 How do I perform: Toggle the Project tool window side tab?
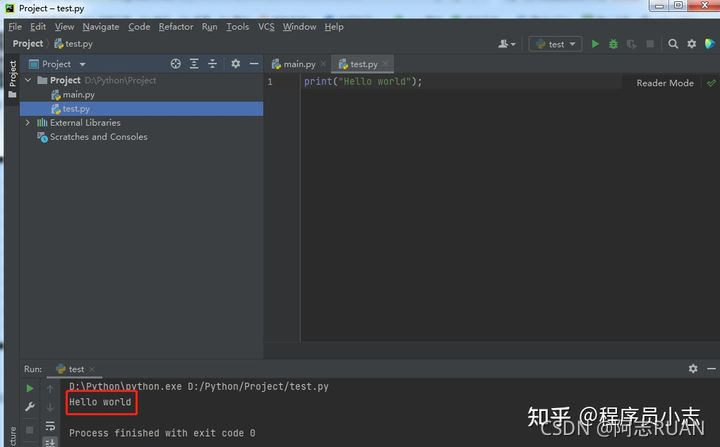[12, 79]
